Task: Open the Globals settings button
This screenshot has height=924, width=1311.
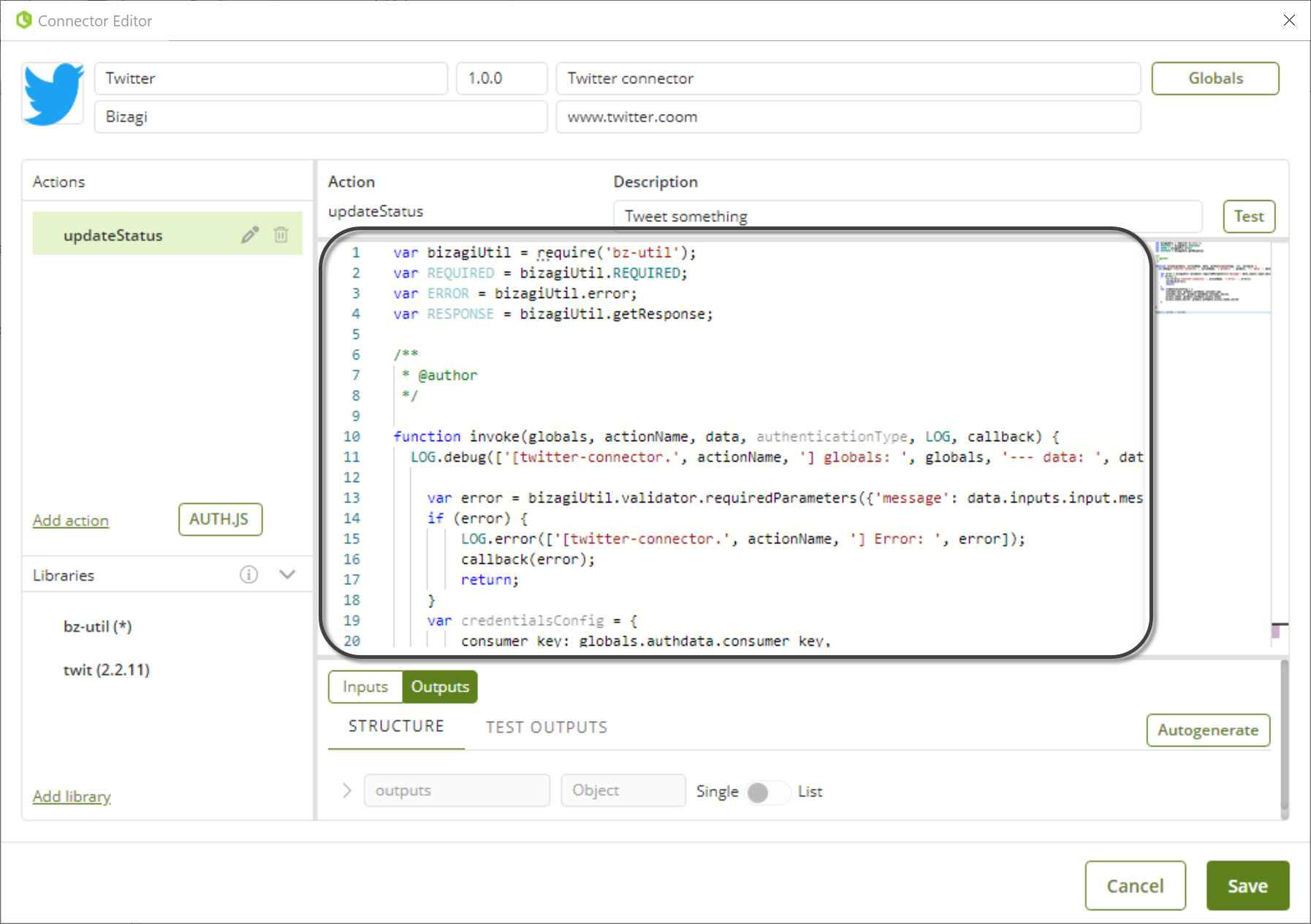Action: (x=1215, y=78)
